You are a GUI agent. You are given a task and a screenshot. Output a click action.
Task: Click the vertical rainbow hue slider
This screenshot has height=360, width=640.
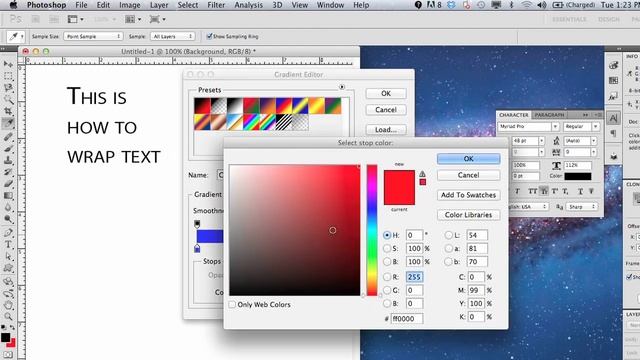click(x=371, y=230)
